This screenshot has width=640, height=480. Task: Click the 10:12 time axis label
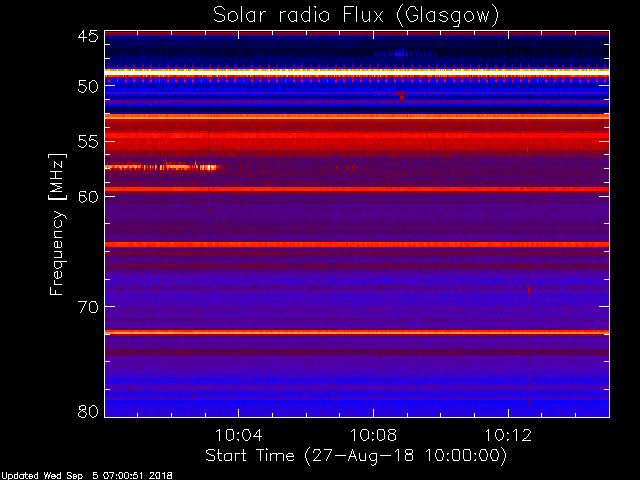[508, 435]
